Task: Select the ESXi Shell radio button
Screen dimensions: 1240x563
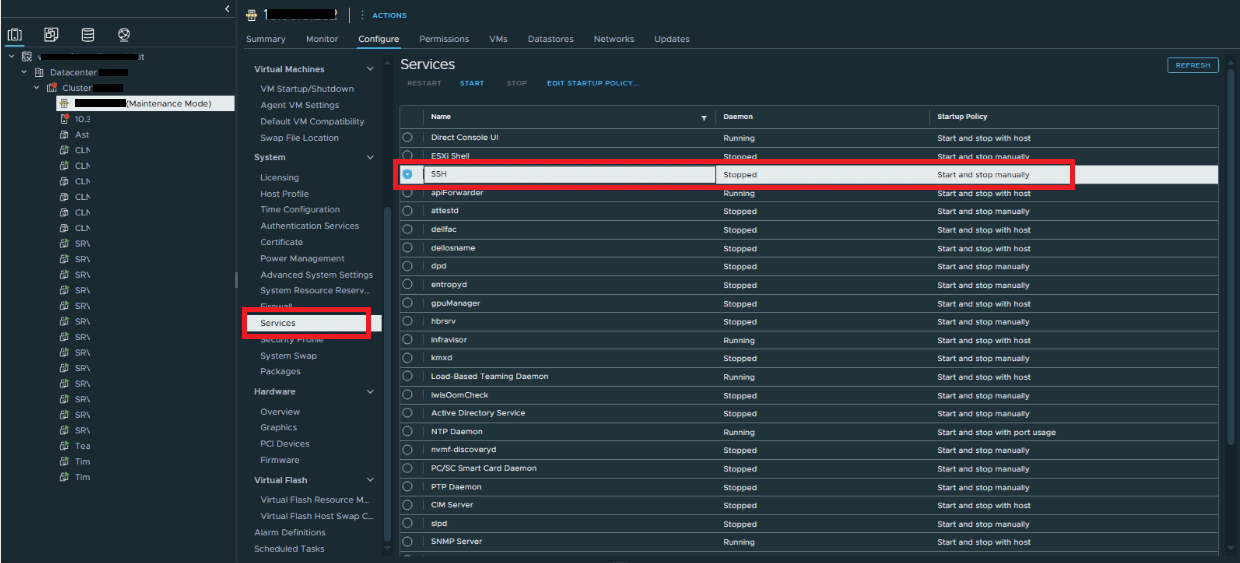Action: point(407,156)
